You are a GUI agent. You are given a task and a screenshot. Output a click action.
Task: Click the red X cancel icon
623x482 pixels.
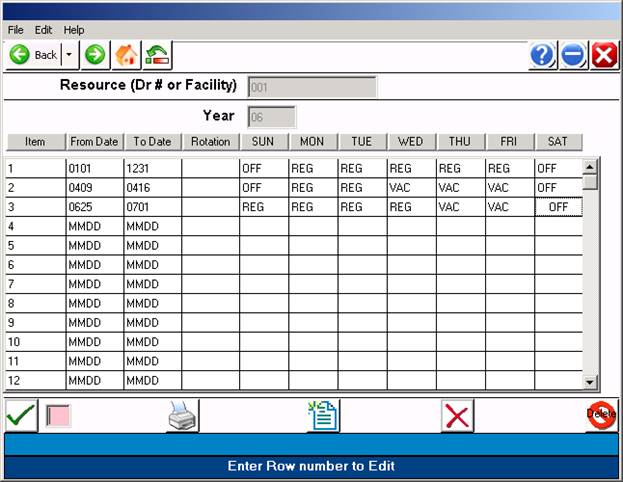point(457,416)
